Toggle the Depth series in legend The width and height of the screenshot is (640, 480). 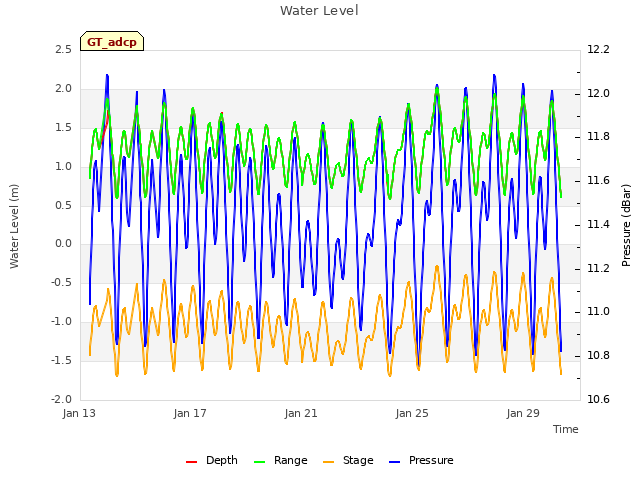211,460
